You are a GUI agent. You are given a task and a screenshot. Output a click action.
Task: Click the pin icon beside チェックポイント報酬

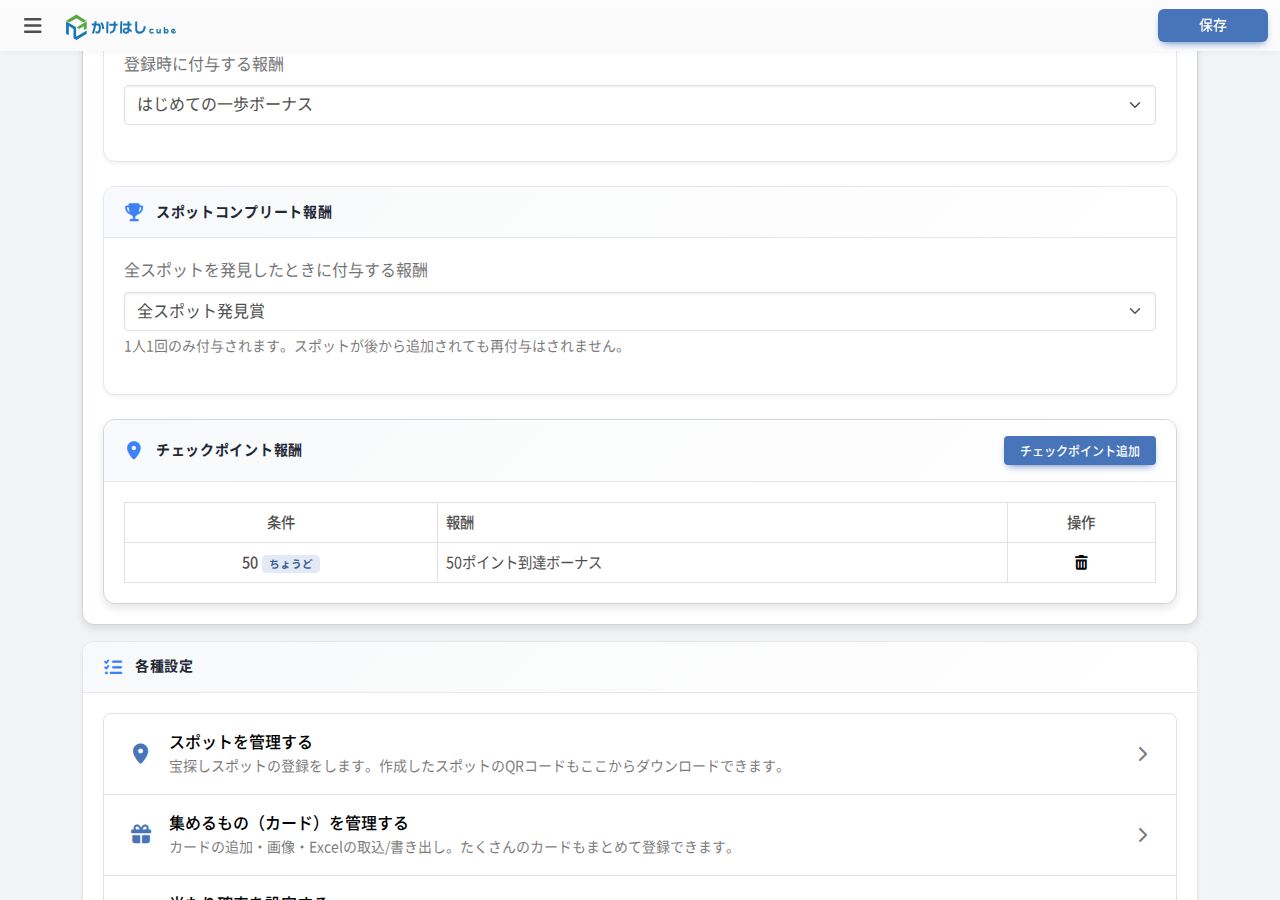click(x=134, y=450)
